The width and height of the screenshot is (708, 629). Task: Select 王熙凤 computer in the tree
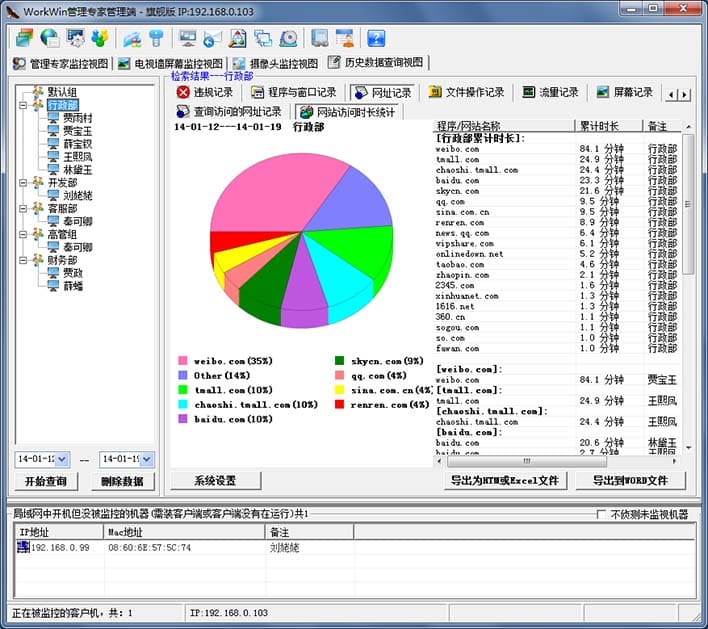(77, 157)
